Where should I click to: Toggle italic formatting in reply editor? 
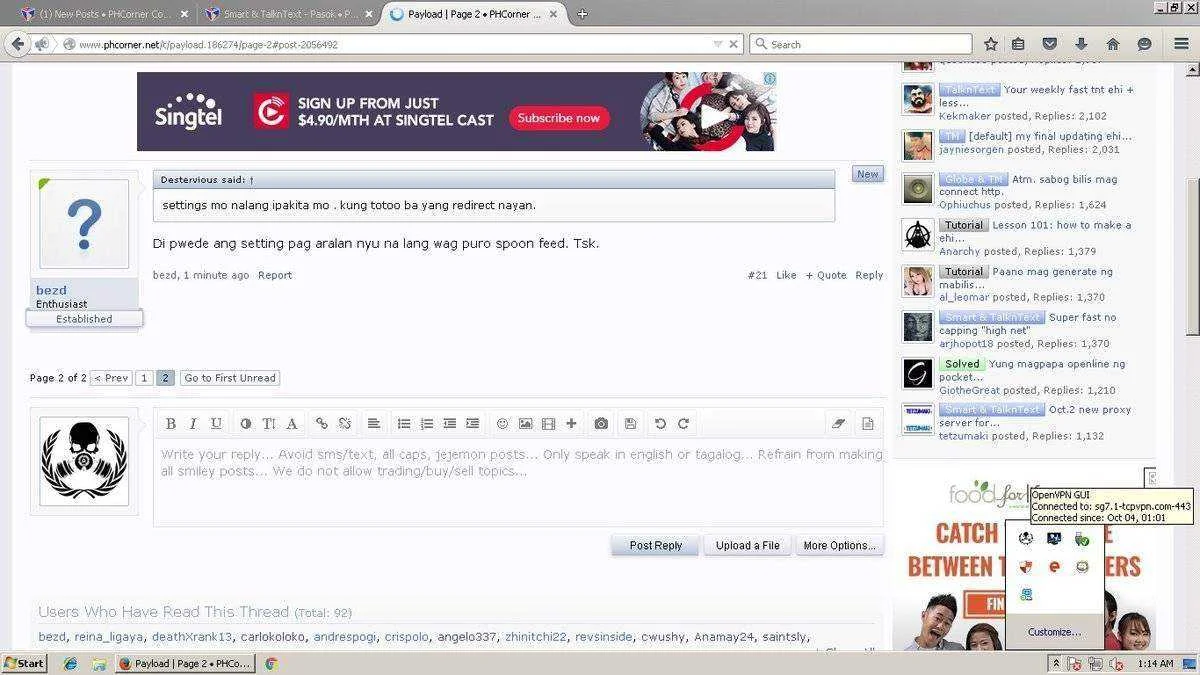tap(193, 424)
